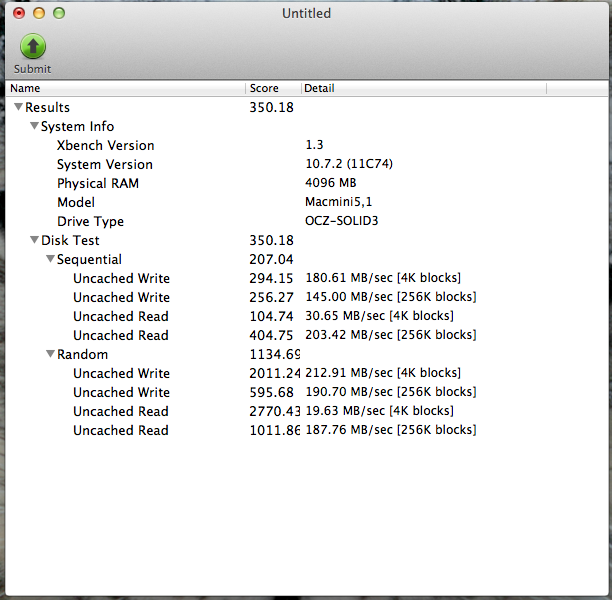The width and height of the screenshot is (612, 600).
Task: Click the detail value 4096 MB
Action: (331, 183)
